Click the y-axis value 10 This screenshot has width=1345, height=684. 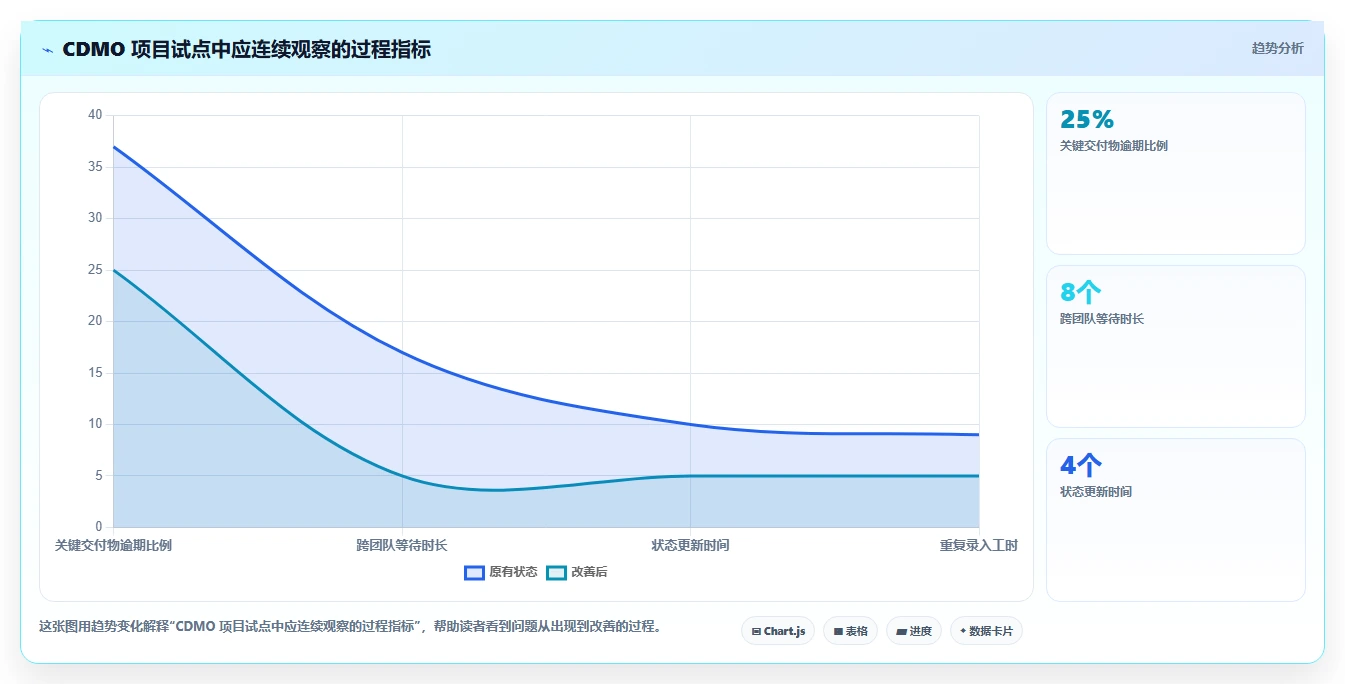(x=95, y=424)
